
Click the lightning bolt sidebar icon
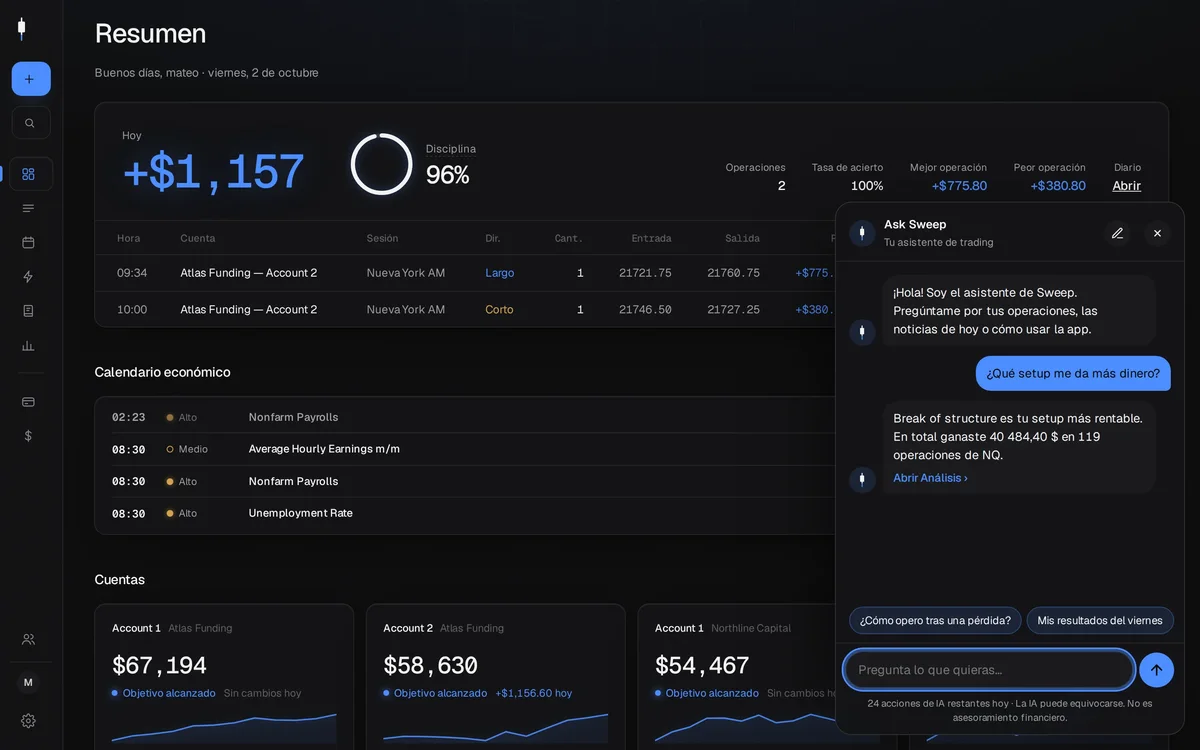pos(28,276)
